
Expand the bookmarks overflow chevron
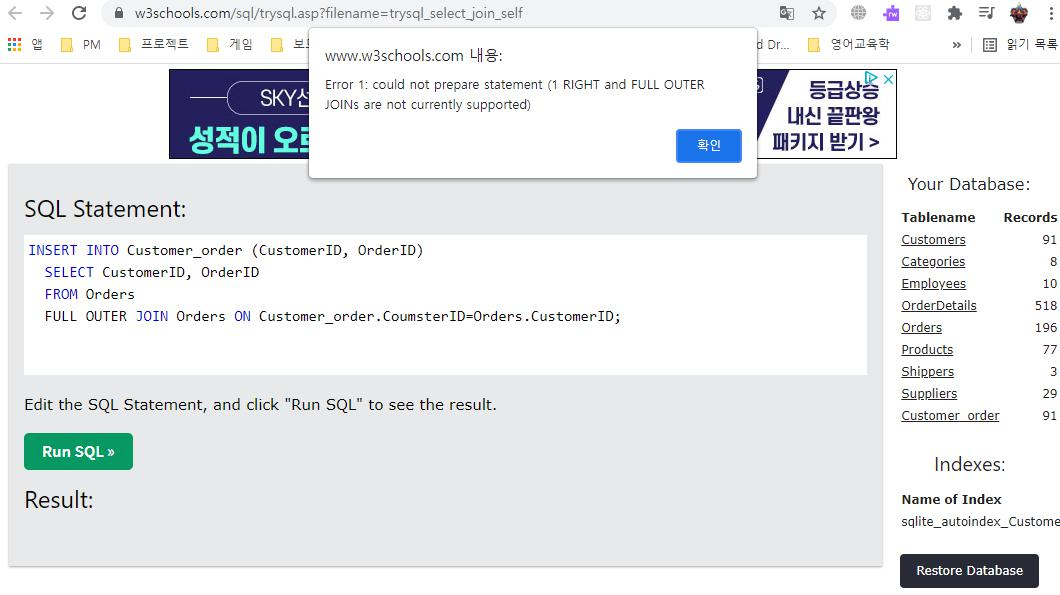[957, 45]
